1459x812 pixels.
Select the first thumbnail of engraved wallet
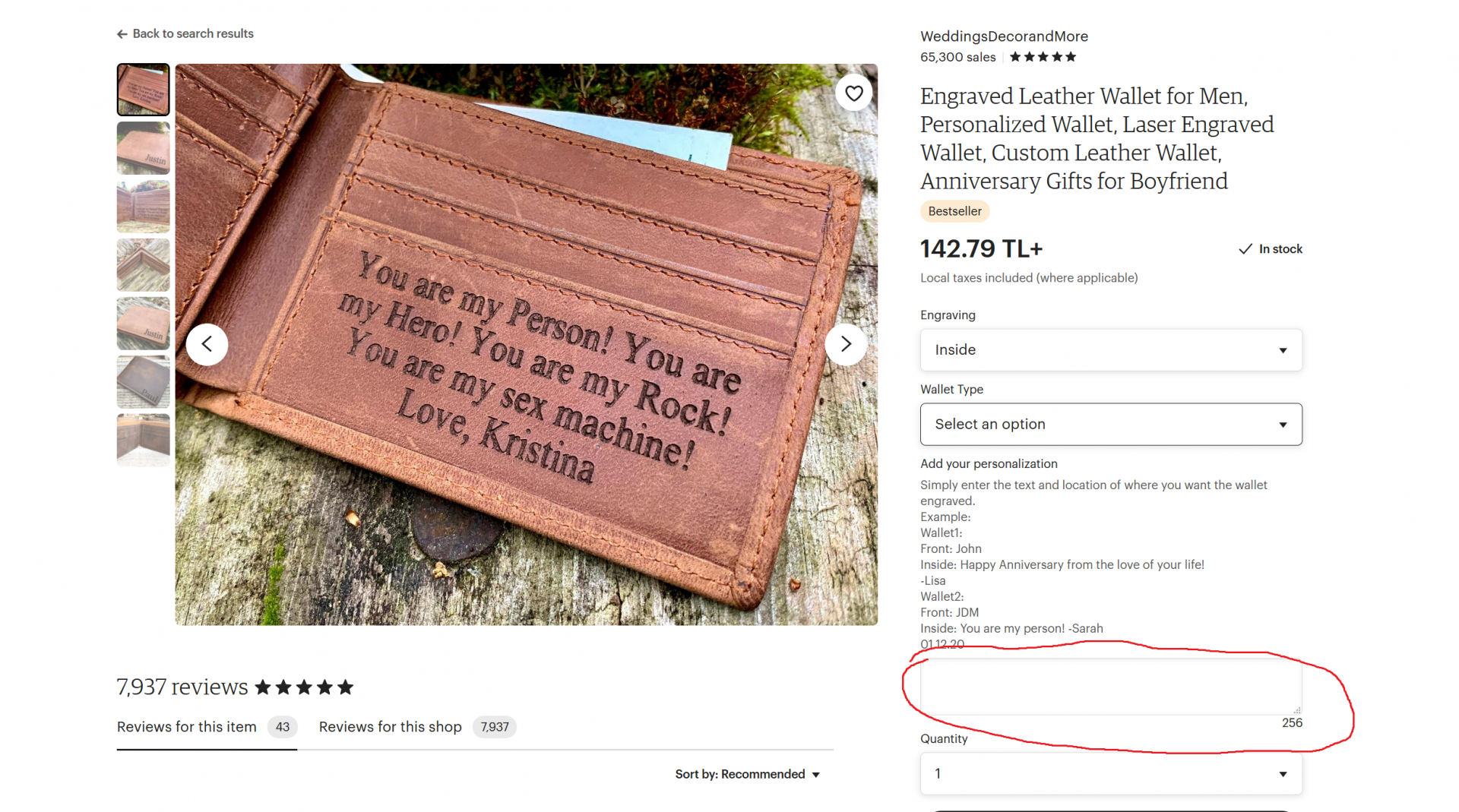[x=144, y=90]
